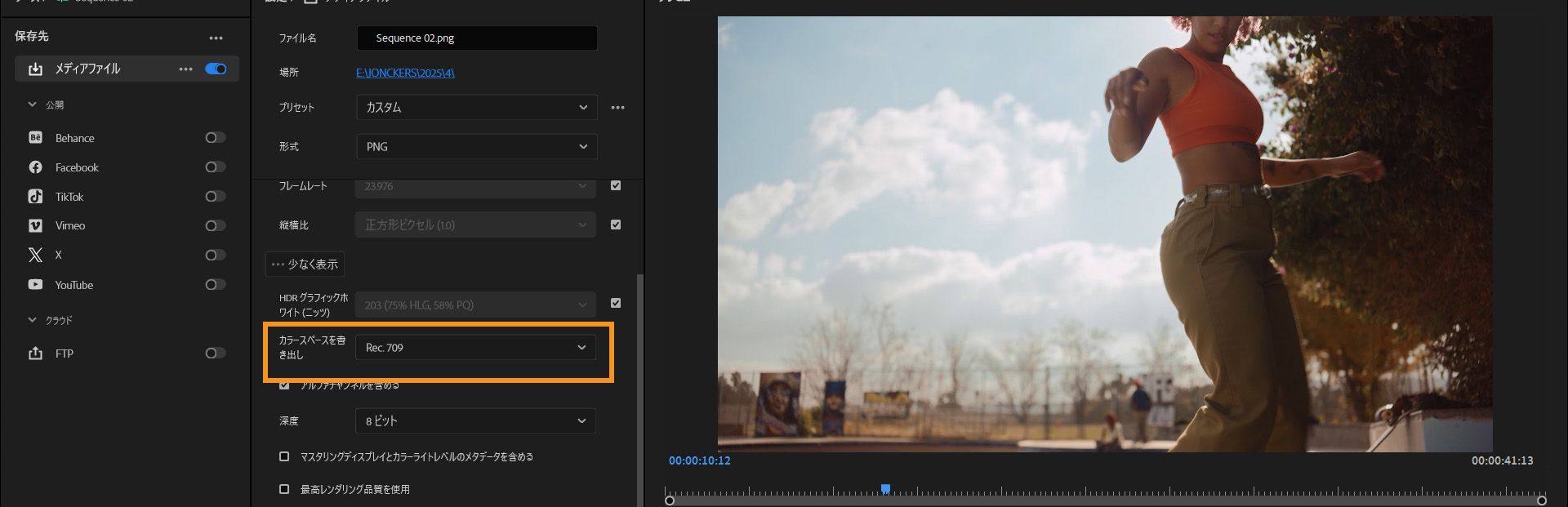Viewport: 1568px width, 507px height.
Task: Click the Behance destination label
Action: pos(74,138)
